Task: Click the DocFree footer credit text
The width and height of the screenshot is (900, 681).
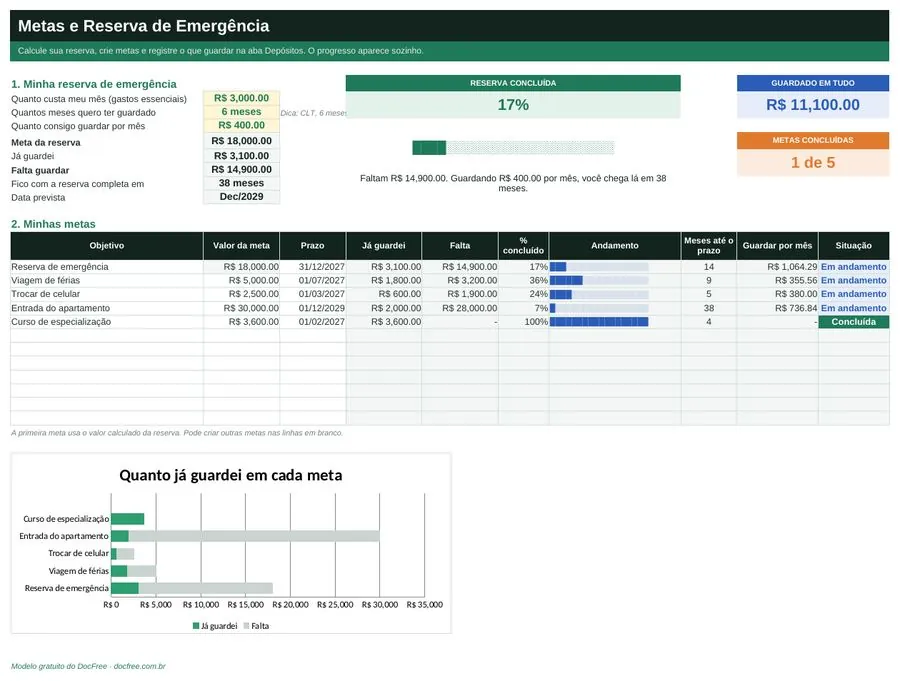Action: point(88,666)
